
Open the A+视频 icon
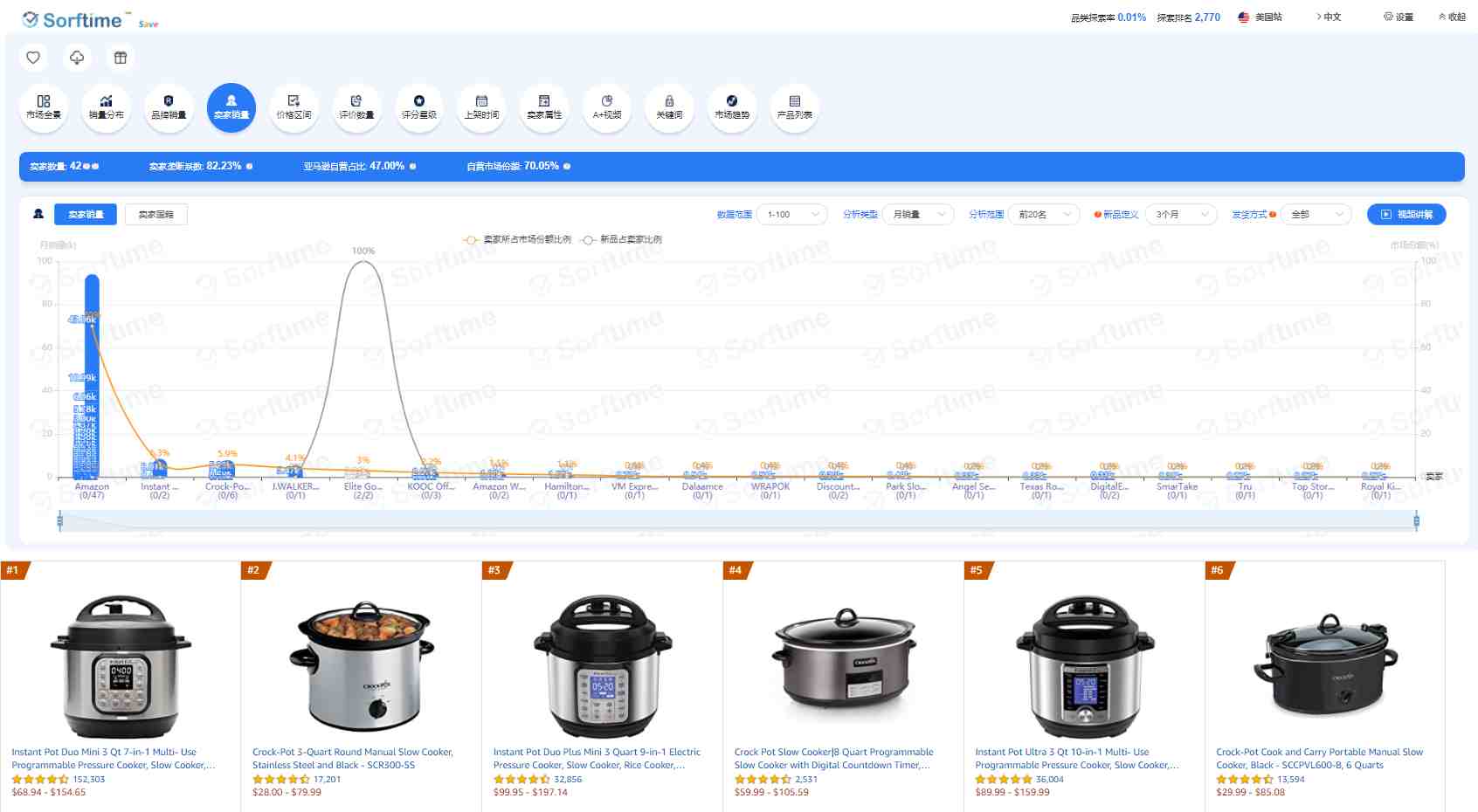[607, 107]
